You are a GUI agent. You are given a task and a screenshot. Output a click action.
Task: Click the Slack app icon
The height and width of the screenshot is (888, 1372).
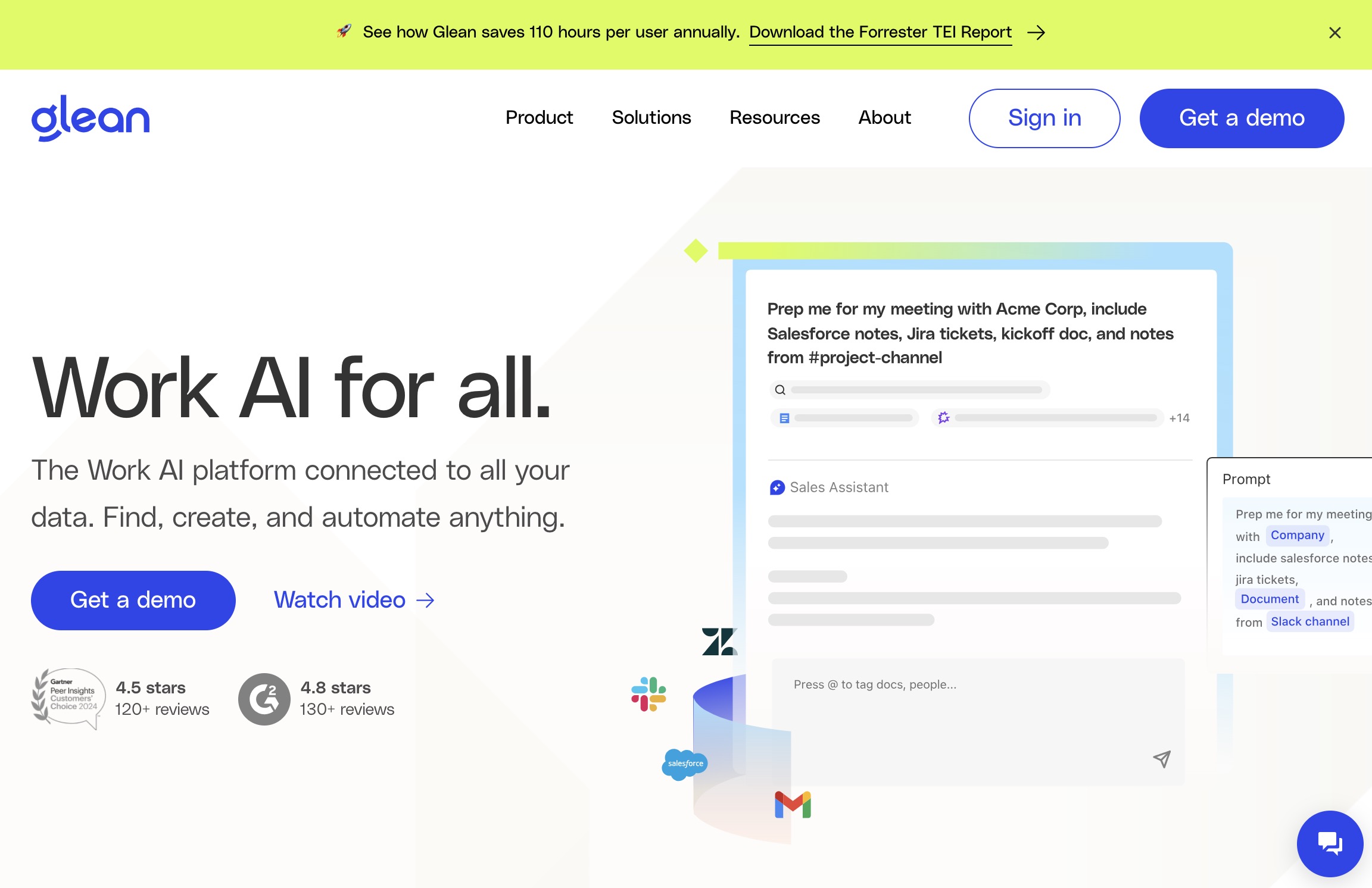tap(649, 693)
